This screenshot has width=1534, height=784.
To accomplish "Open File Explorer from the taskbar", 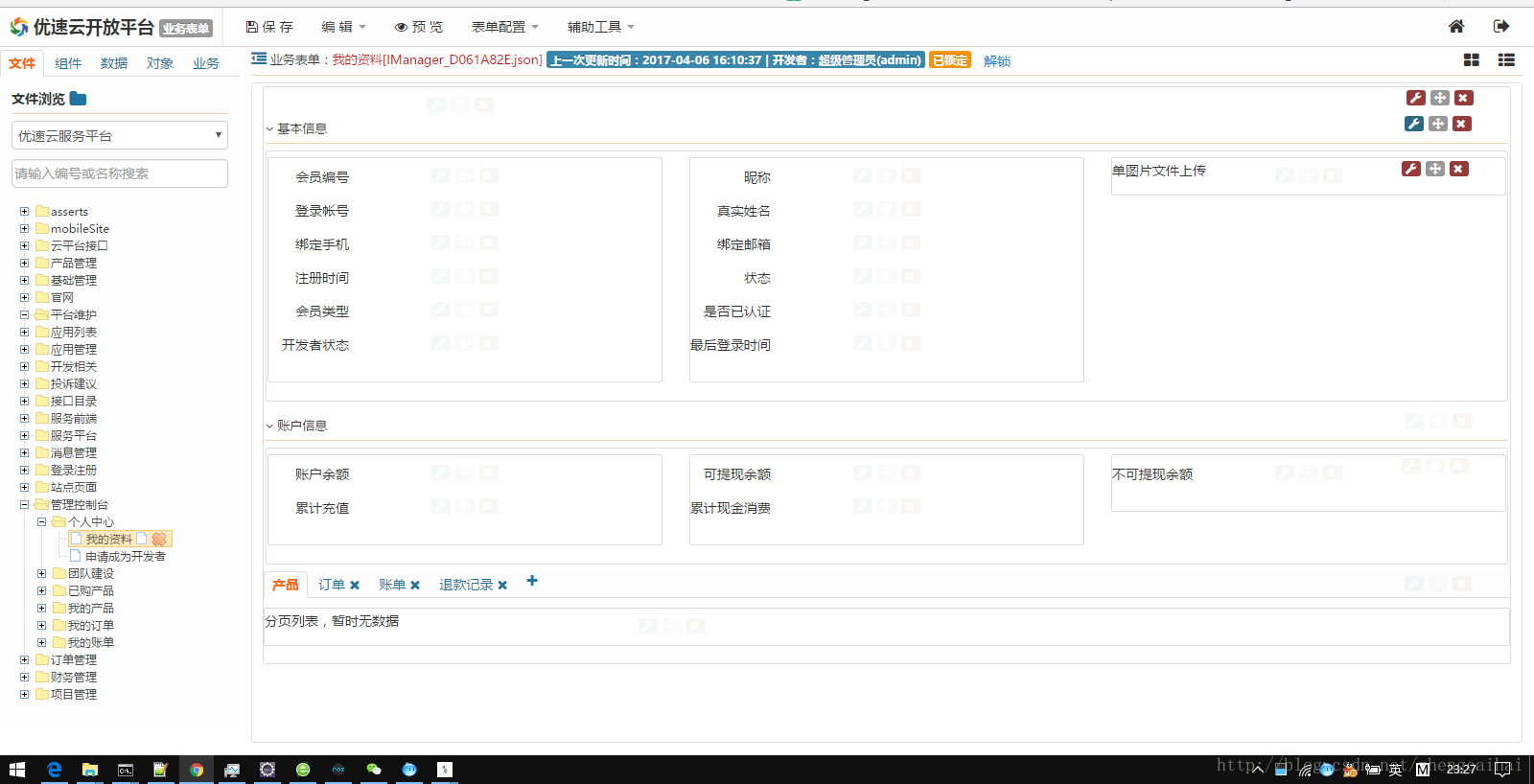I will pos(90,770).
